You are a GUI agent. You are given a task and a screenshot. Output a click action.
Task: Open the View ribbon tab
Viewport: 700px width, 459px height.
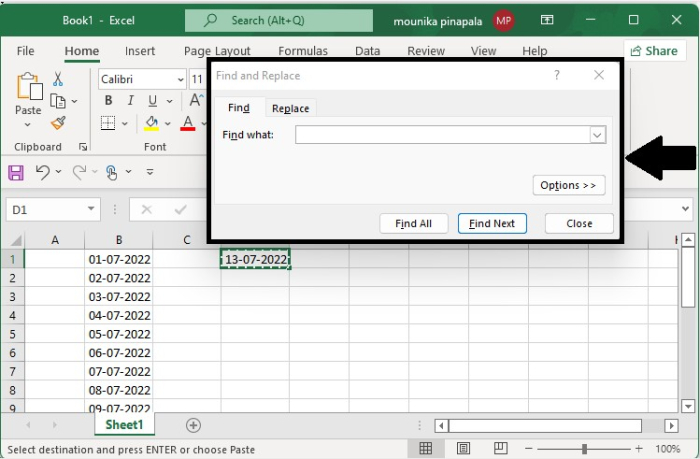pos(483,51)
